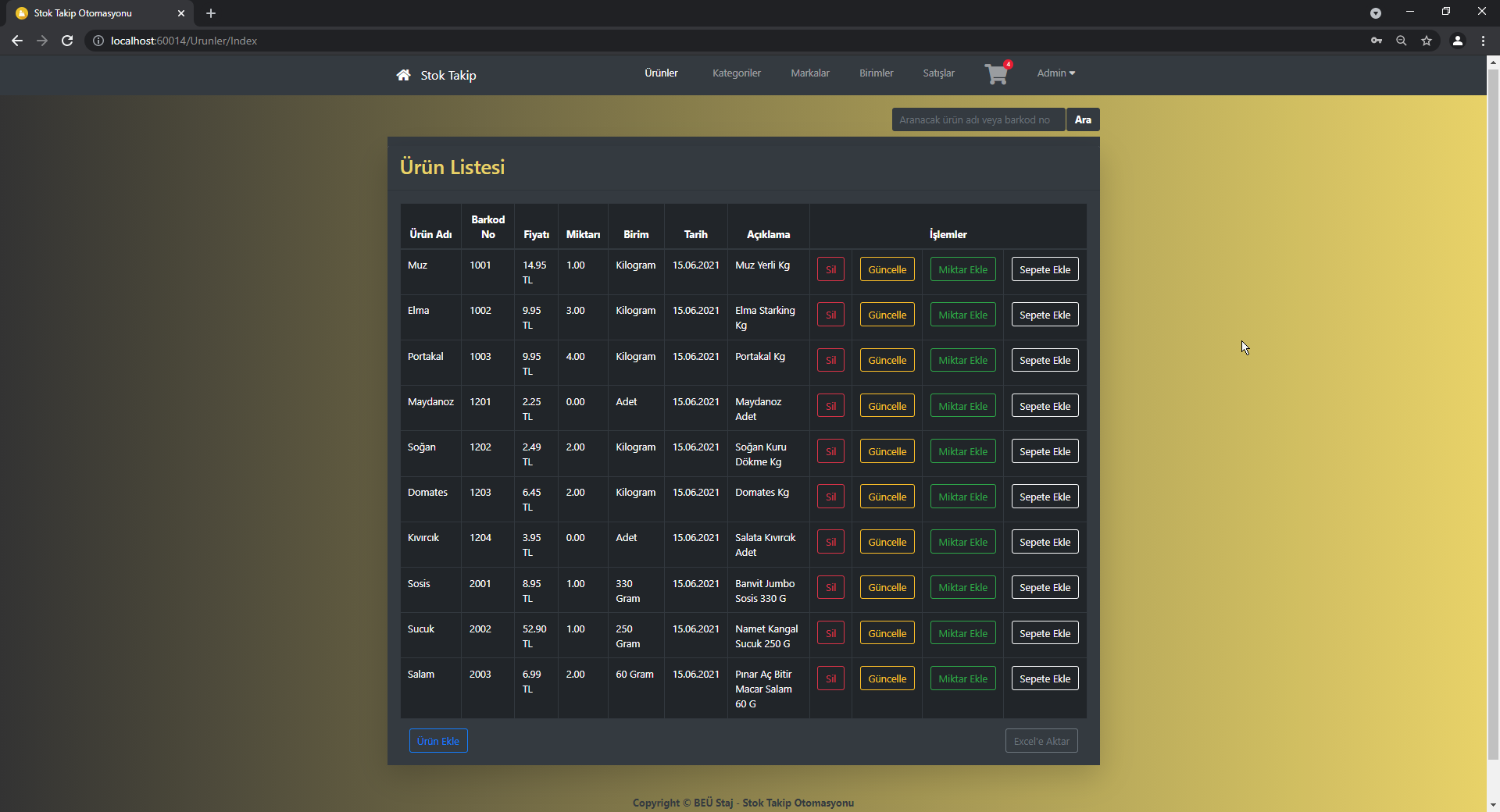Viewport: 1500px width, 812px height.
Task: Bookmark the page with the star icon
Action: [1427, 41]
